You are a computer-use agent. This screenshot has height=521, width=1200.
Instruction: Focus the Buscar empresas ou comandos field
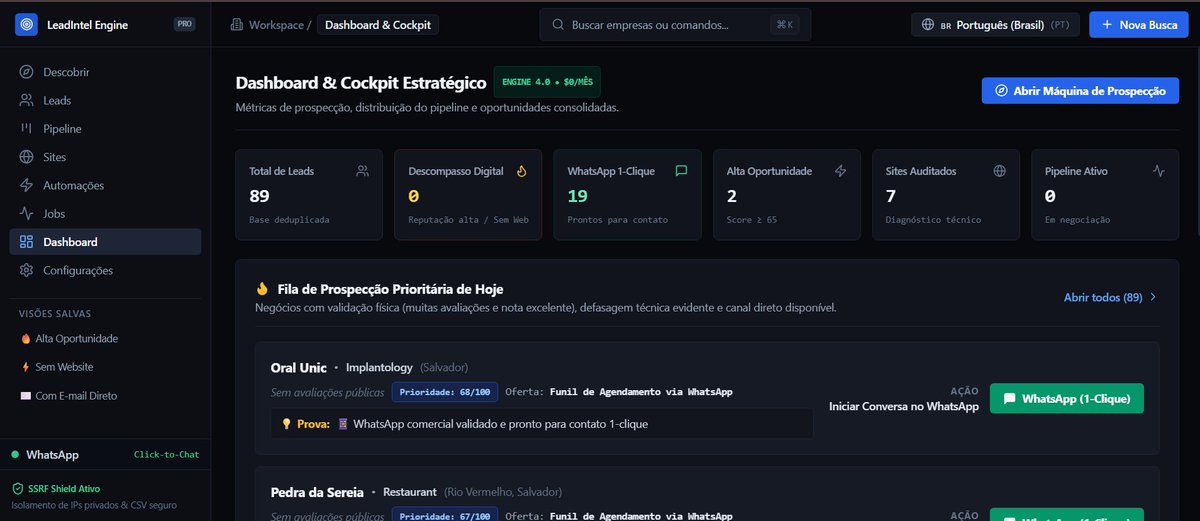tap(675, 24)
